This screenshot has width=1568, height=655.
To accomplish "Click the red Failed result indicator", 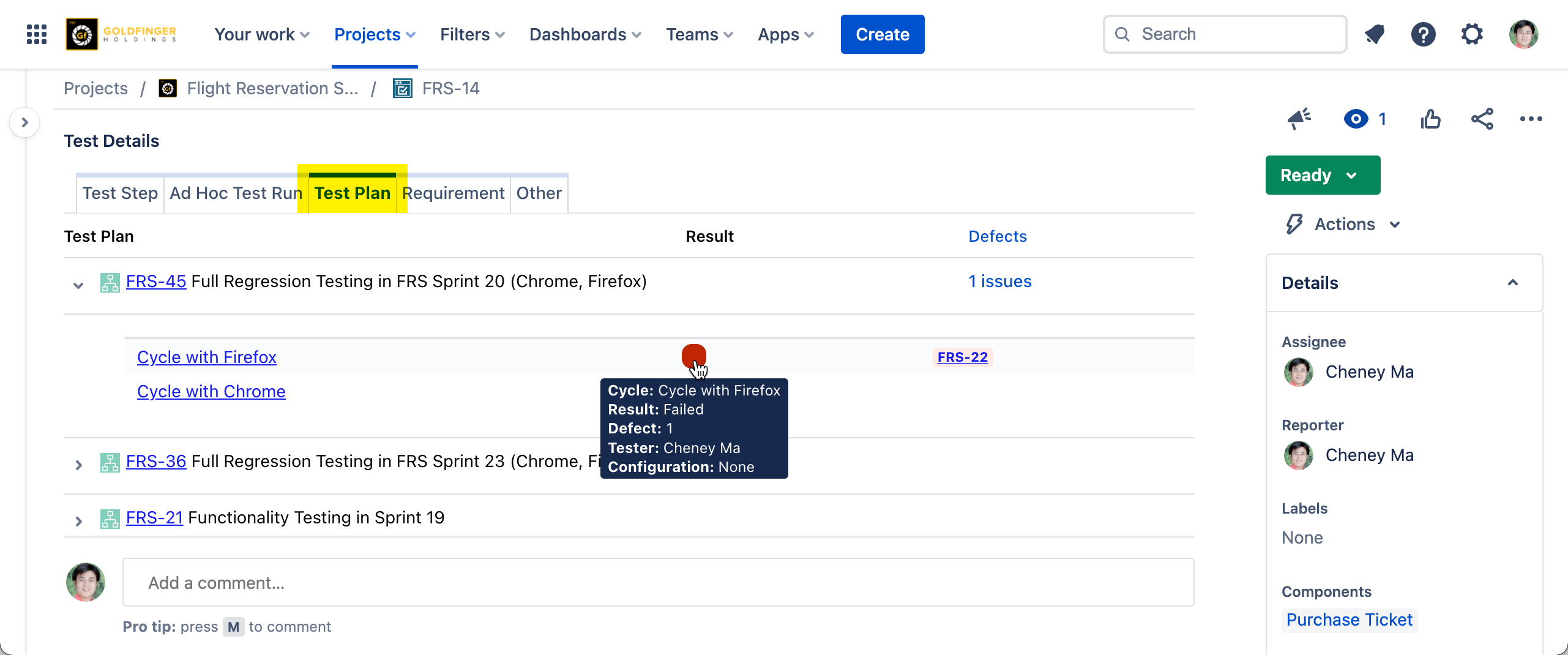I will [693, 355].
